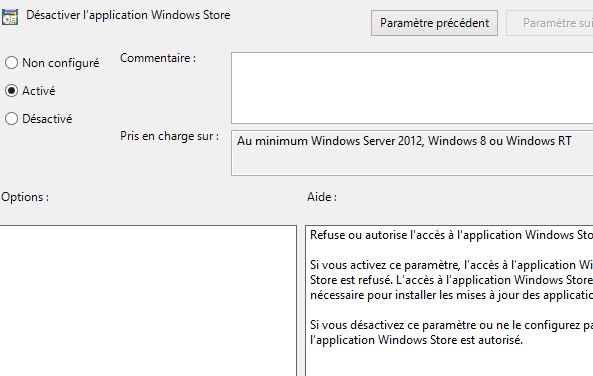Click the 'Pris en charge sur :' label
The height and width of the screenshot is (376, 593).
click(169, 136)
